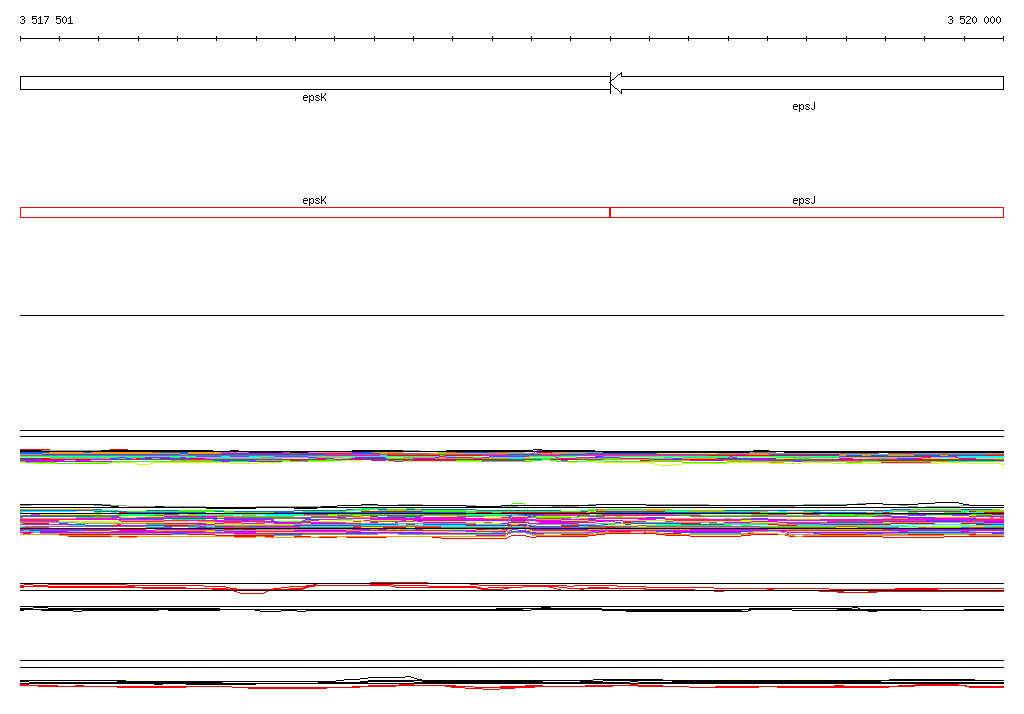Click the end coordinate 3 520 000
The width and height of the screenshot is (1024, 714).
pyautogui.click(x=974, y=20)
